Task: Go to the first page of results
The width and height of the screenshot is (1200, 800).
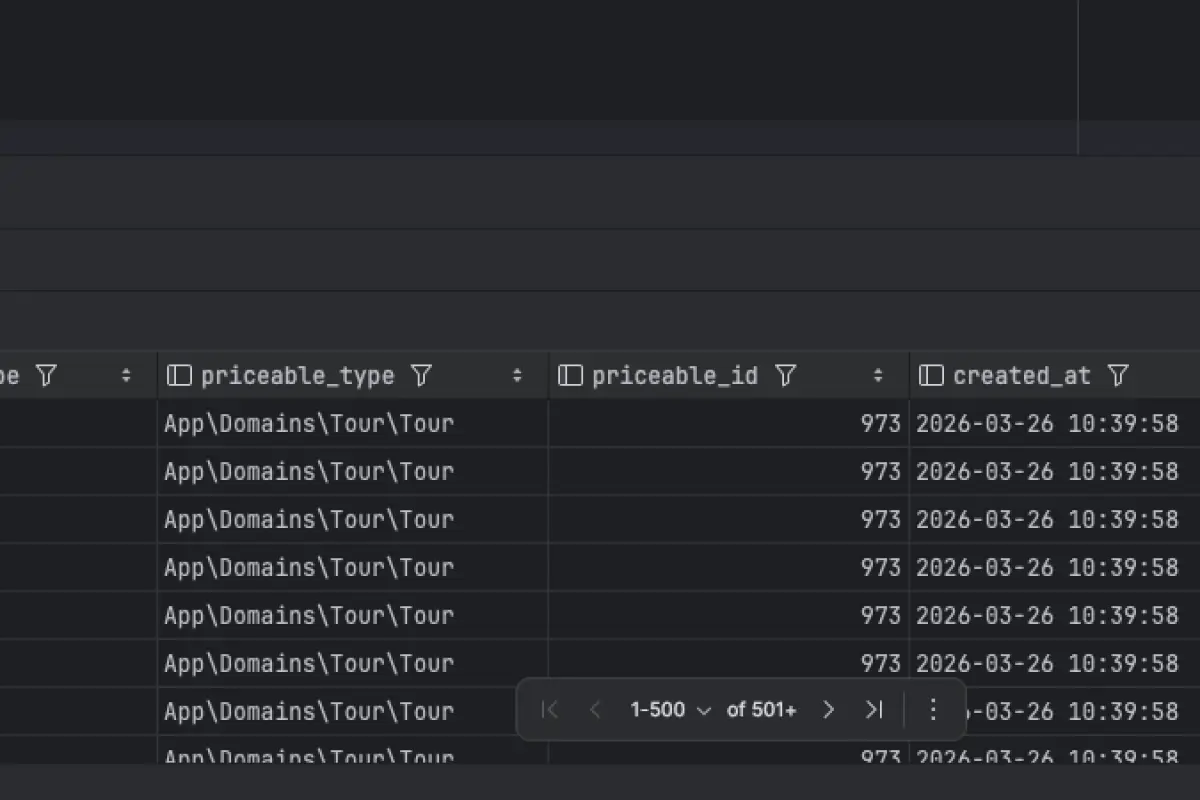Action: 549,710
